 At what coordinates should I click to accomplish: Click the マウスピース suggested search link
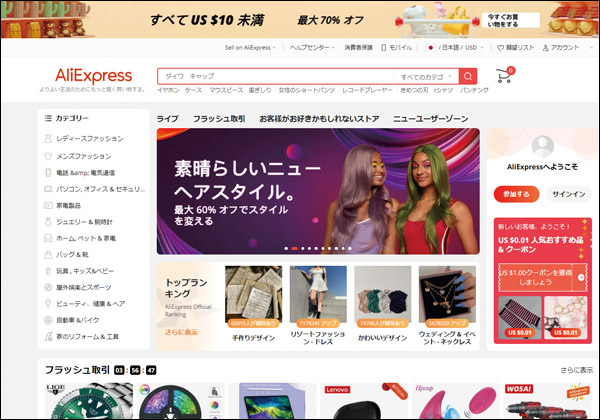coord(226,90)
